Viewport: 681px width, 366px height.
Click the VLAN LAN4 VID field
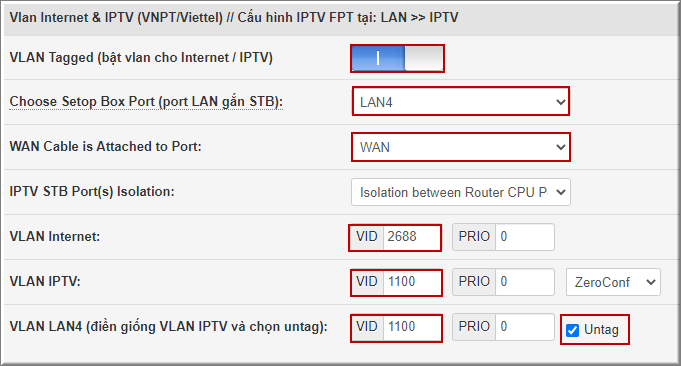point(412,327)
